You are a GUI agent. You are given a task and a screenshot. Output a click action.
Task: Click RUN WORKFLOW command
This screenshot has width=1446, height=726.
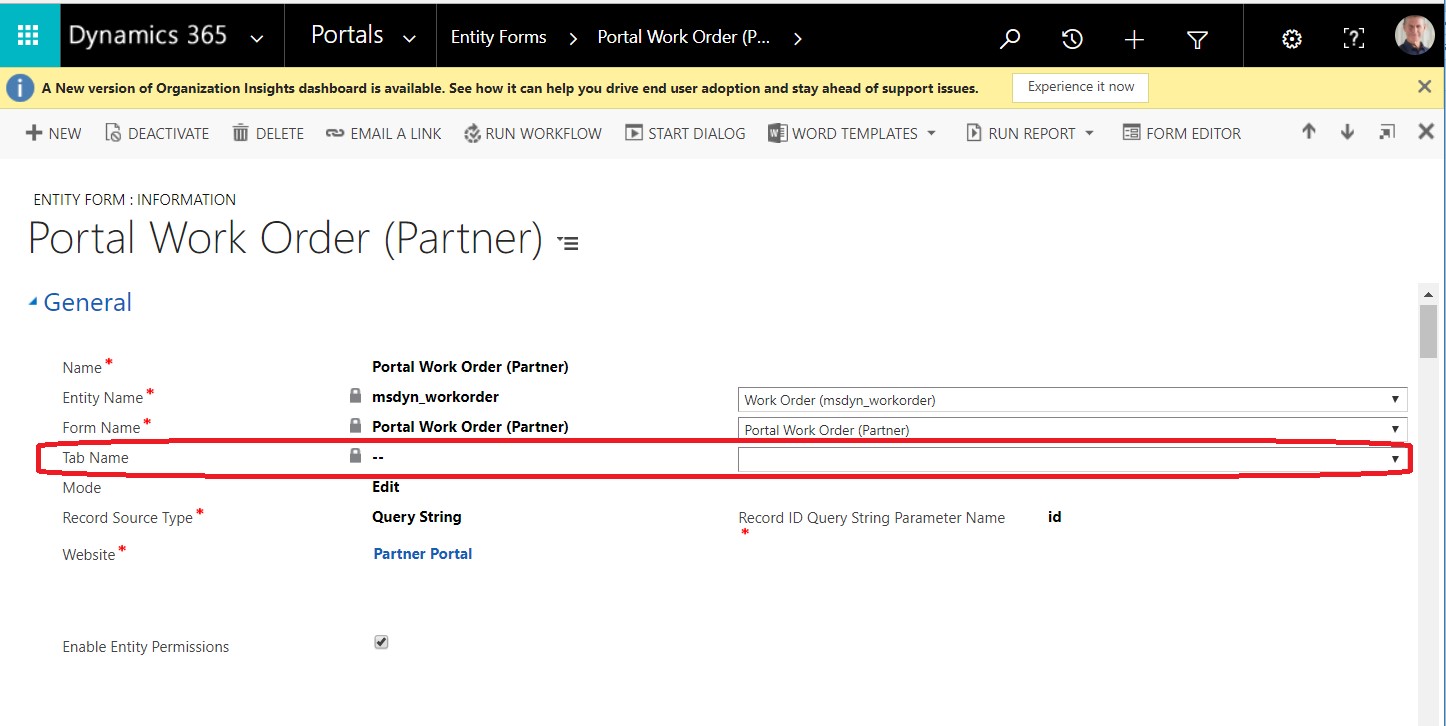click(533, 133)
